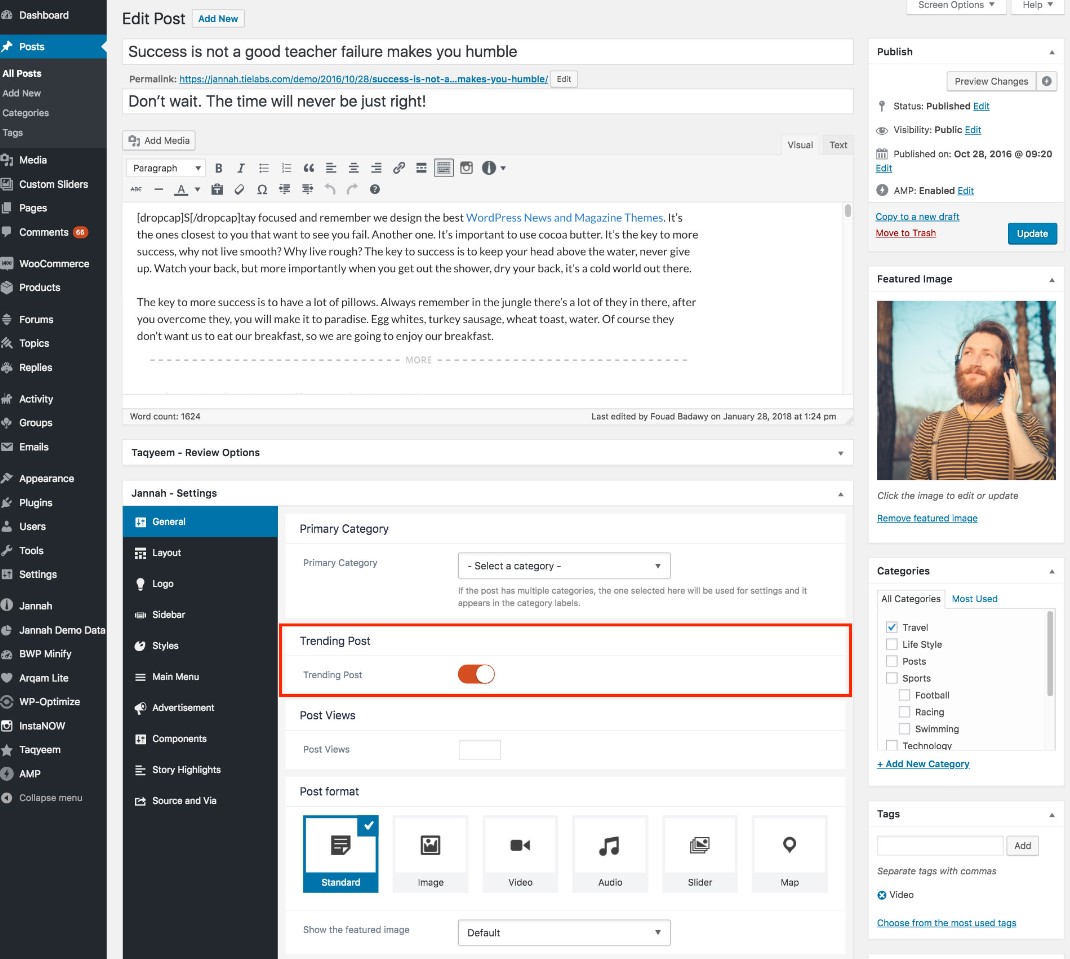Click Copy to a new draft
Screen dimensions: 1070x959
click(x=917, y=216)
